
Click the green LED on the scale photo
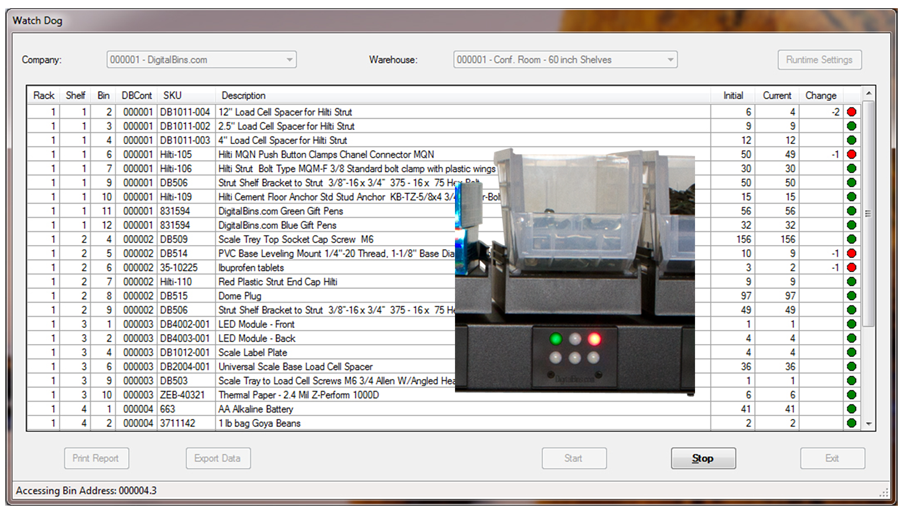tap(556, 339)
